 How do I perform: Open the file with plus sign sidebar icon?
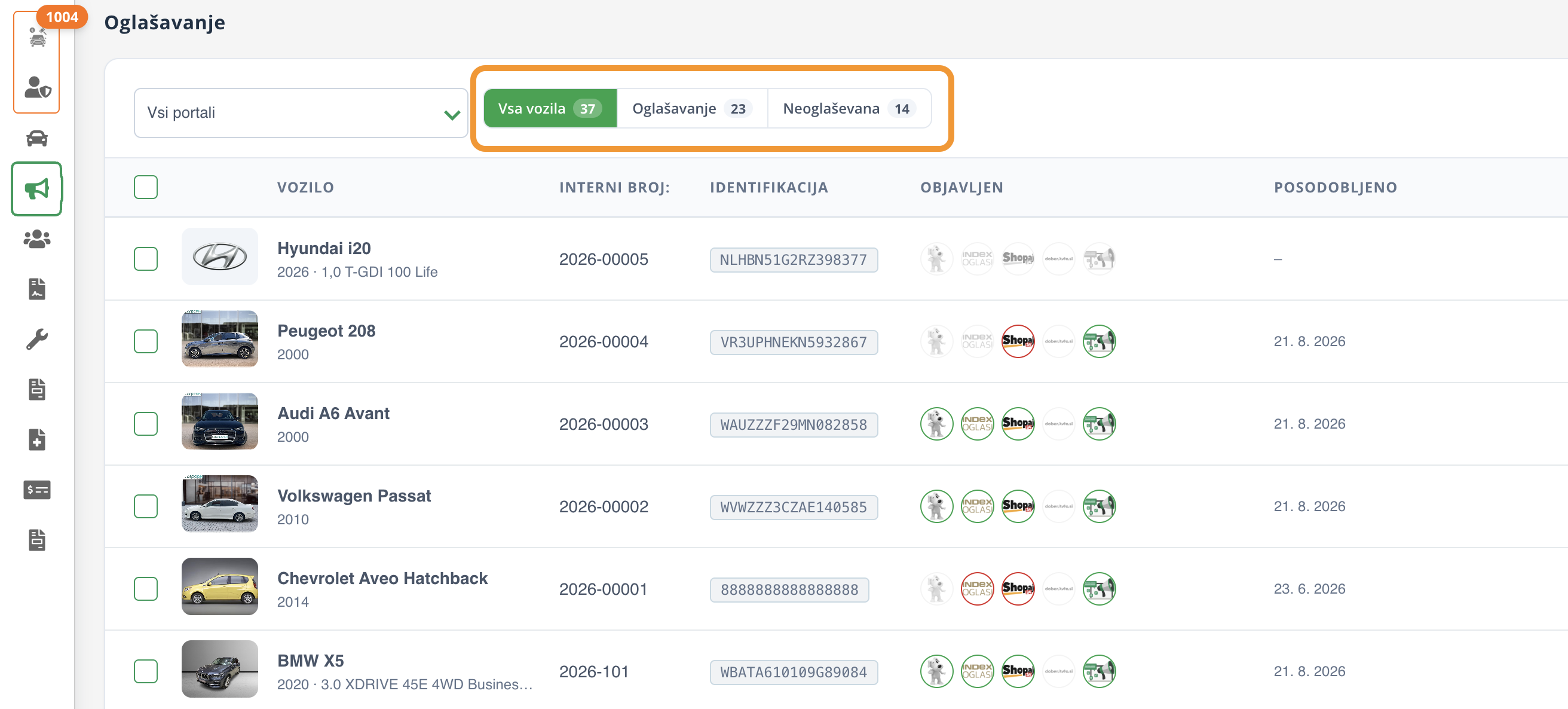tap(37, 439)
